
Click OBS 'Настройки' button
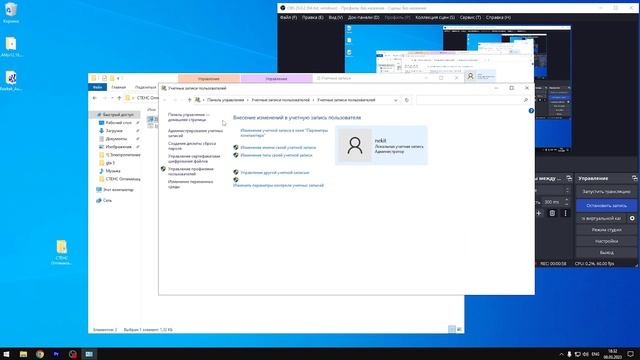pos(606,241)
